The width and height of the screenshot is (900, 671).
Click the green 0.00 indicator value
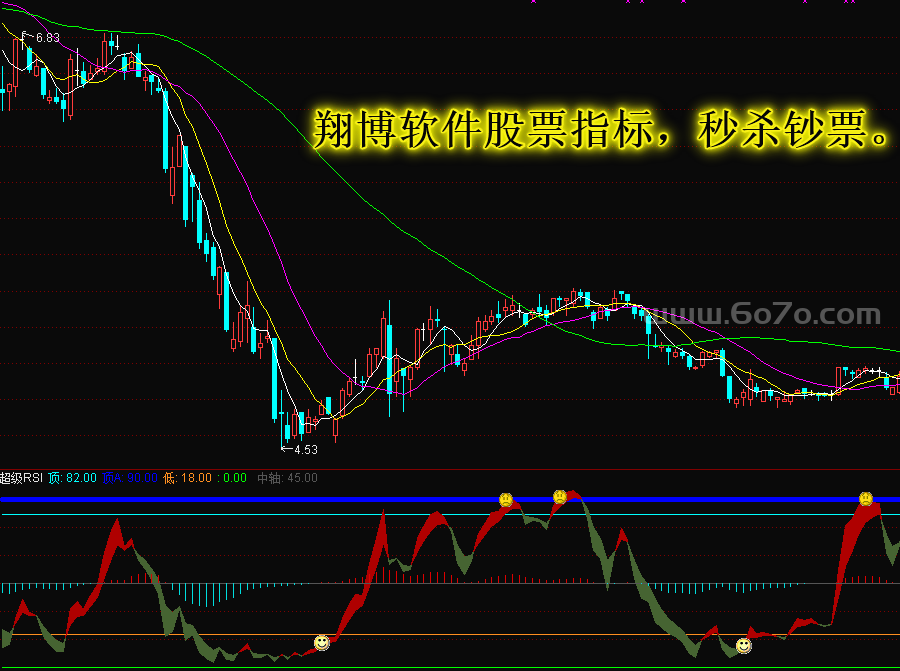tap(234, 478)
